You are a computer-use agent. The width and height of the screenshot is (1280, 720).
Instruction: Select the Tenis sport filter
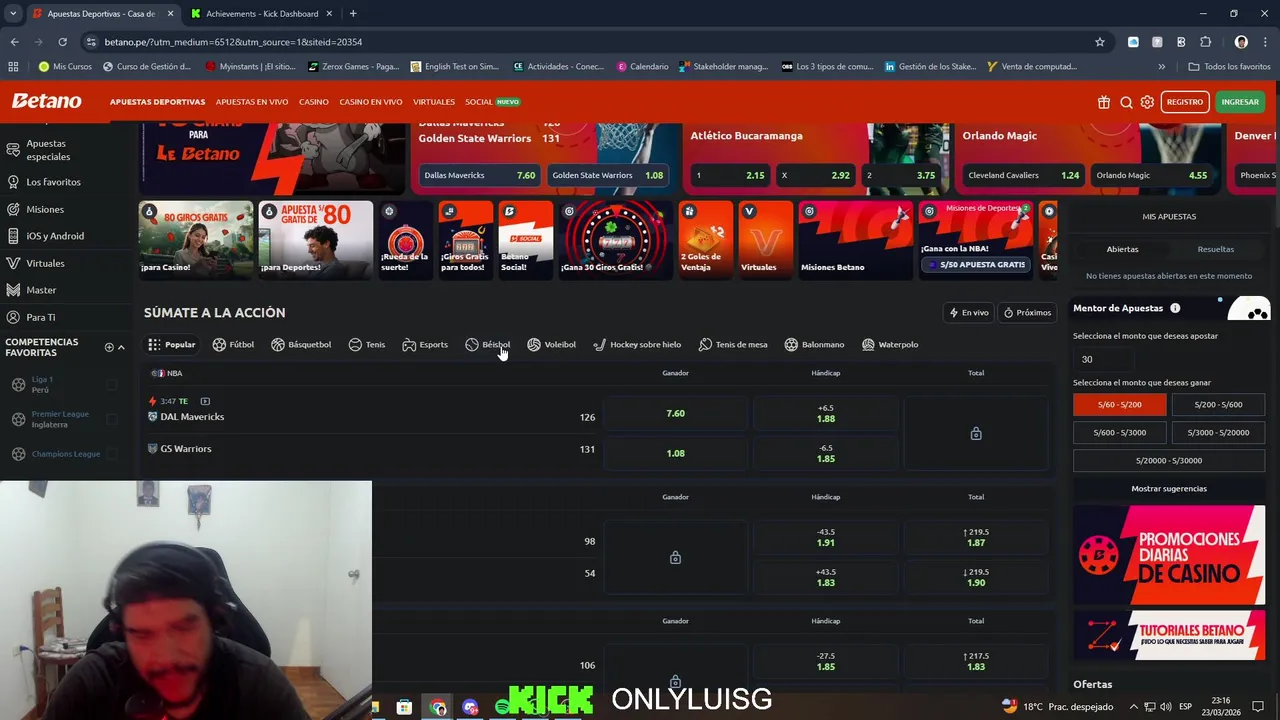point(366,344)
